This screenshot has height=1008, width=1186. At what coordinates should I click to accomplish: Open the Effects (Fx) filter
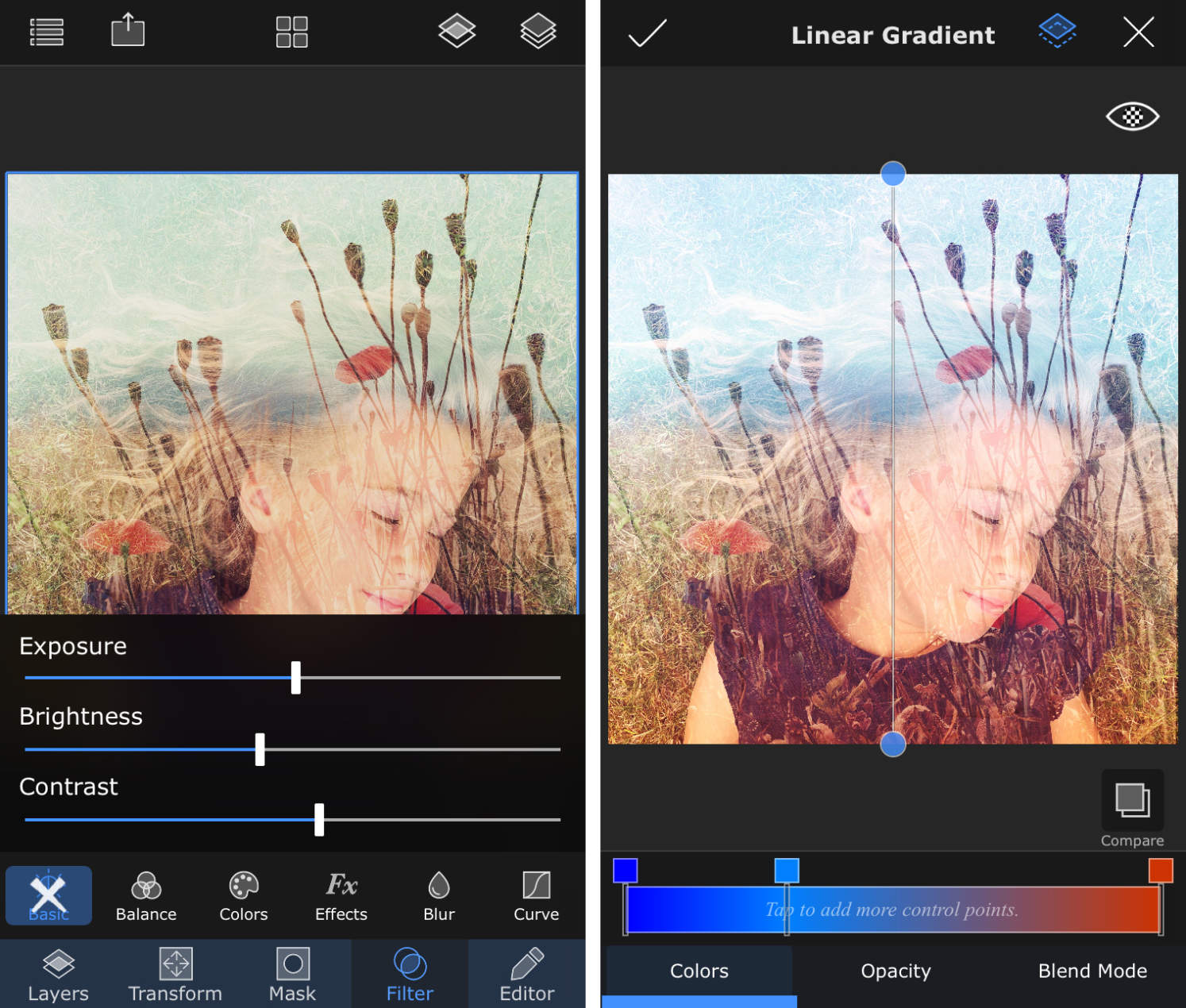(x=340, y=895)
